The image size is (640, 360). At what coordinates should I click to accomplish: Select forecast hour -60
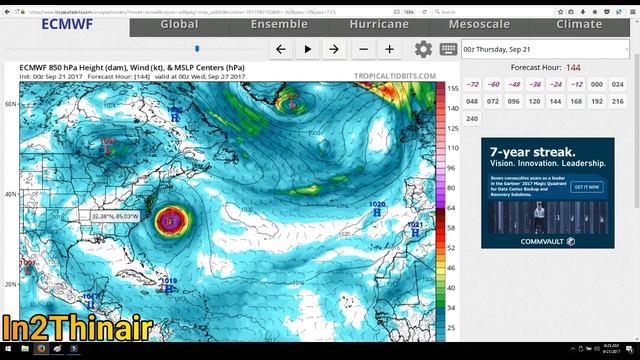(x=493, y=84)
